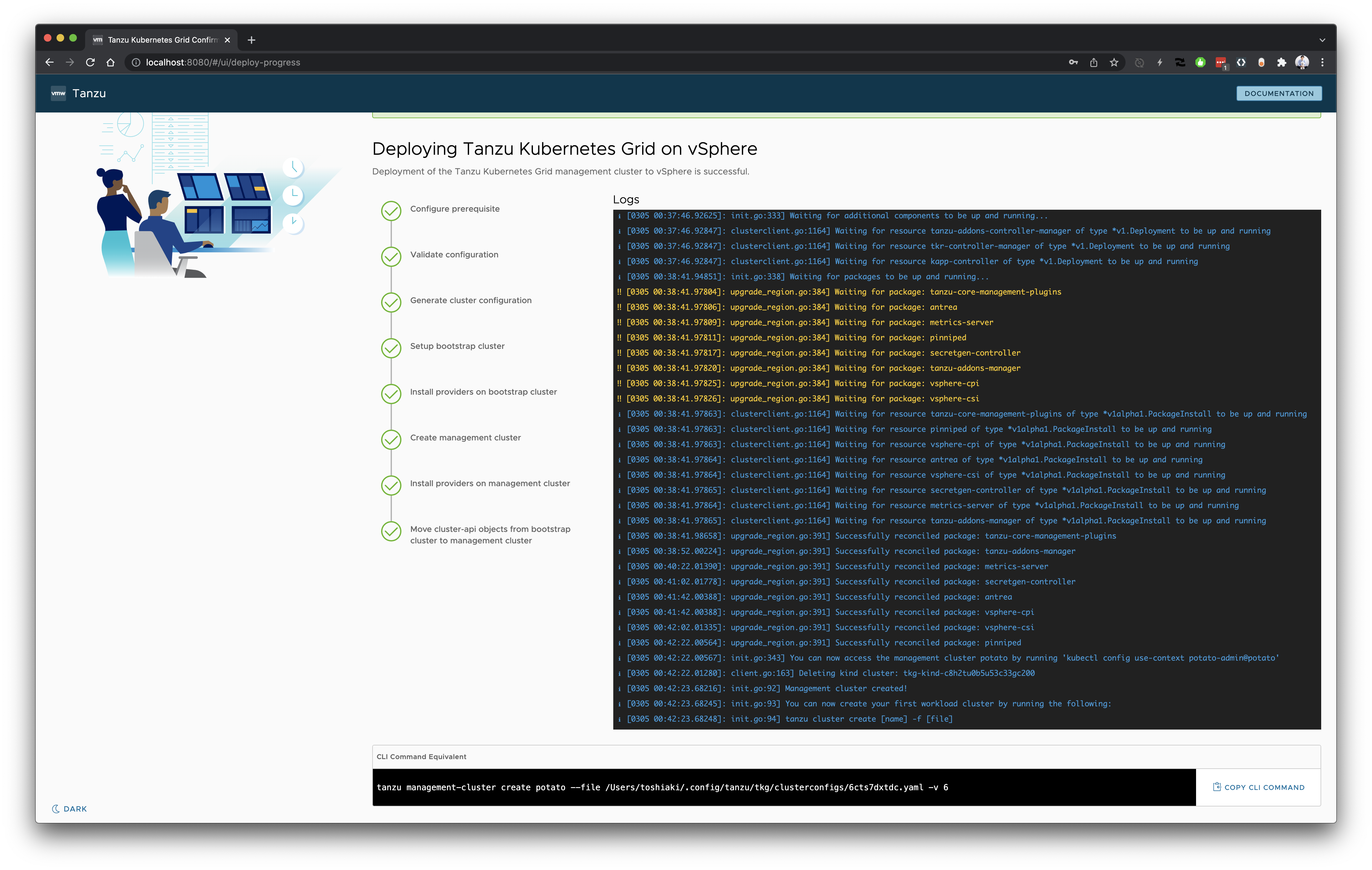Click the browser forward arrow
Screen dimensions: 1372x870
[70, 63]
